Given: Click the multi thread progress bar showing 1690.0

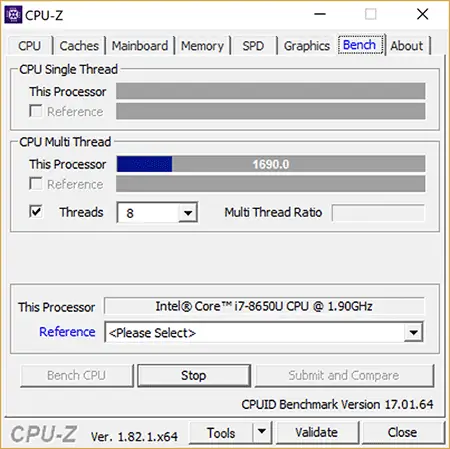Looking at the screenshot, I should [271, 164].
